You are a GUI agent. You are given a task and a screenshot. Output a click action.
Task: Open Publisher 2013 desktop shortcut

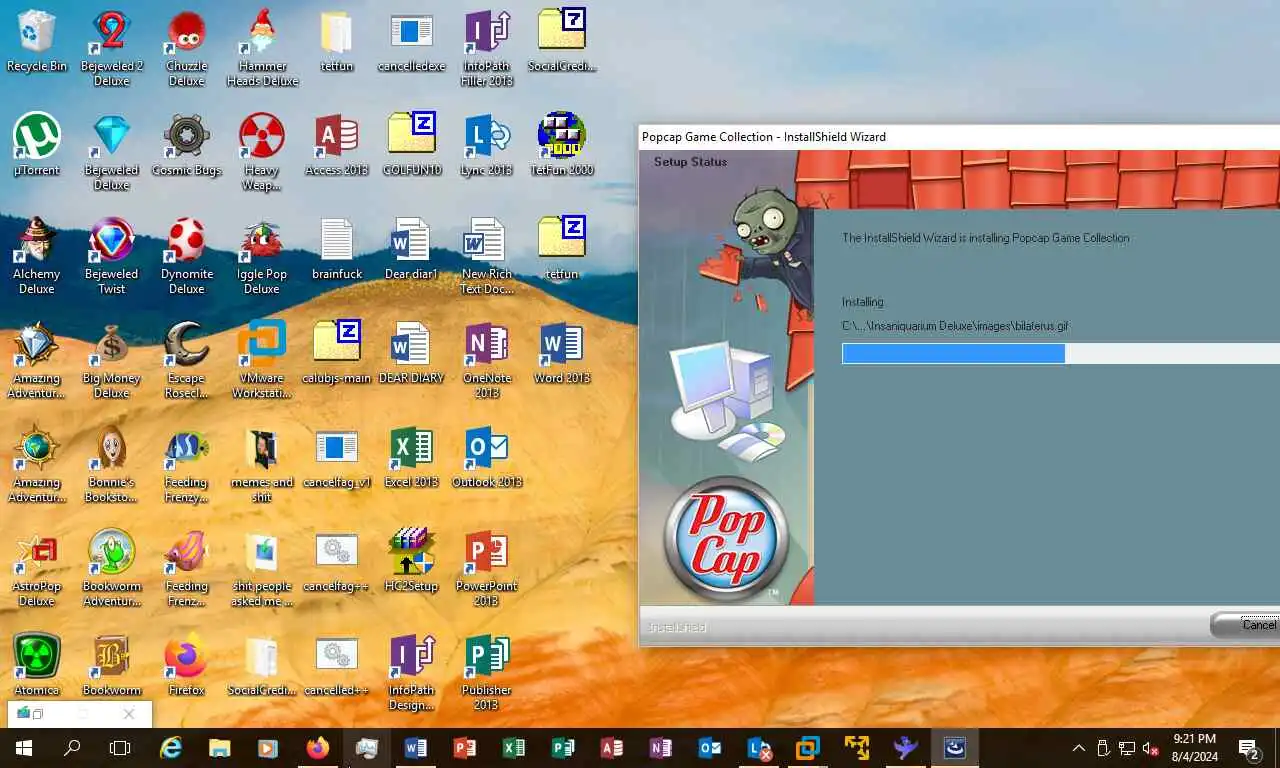487,672
